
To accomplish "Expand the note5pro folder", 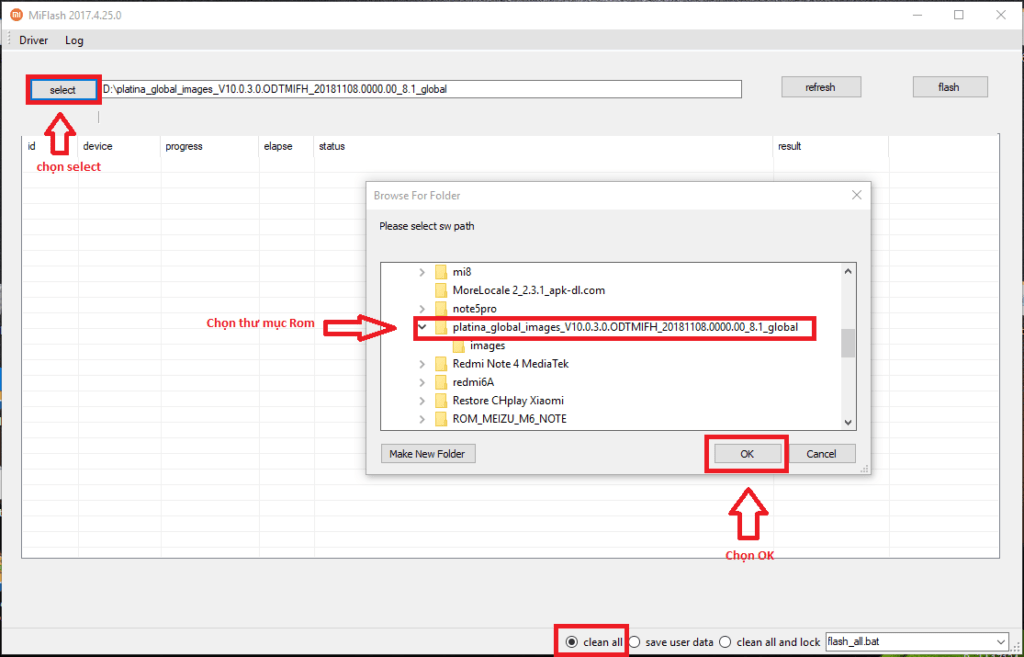I will (x=422, y=308).
